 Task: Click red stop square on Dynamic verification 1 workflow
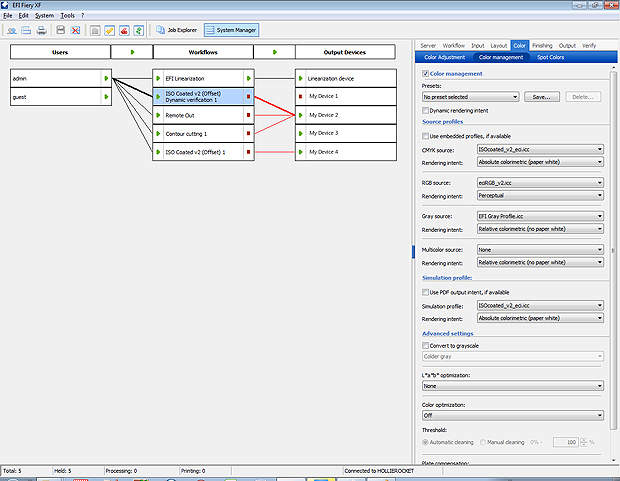tap(248, 97)
